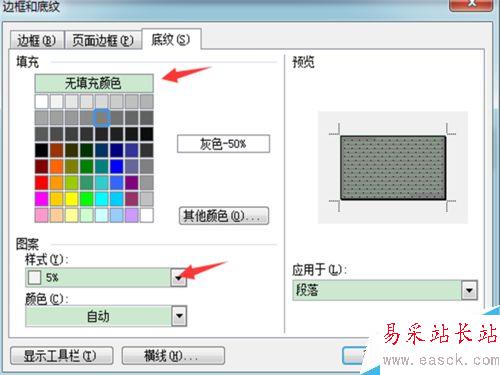This screenshot has height=375, width=500.
Task: Pick the indigo fill swatch
Action: coord(131,150)
